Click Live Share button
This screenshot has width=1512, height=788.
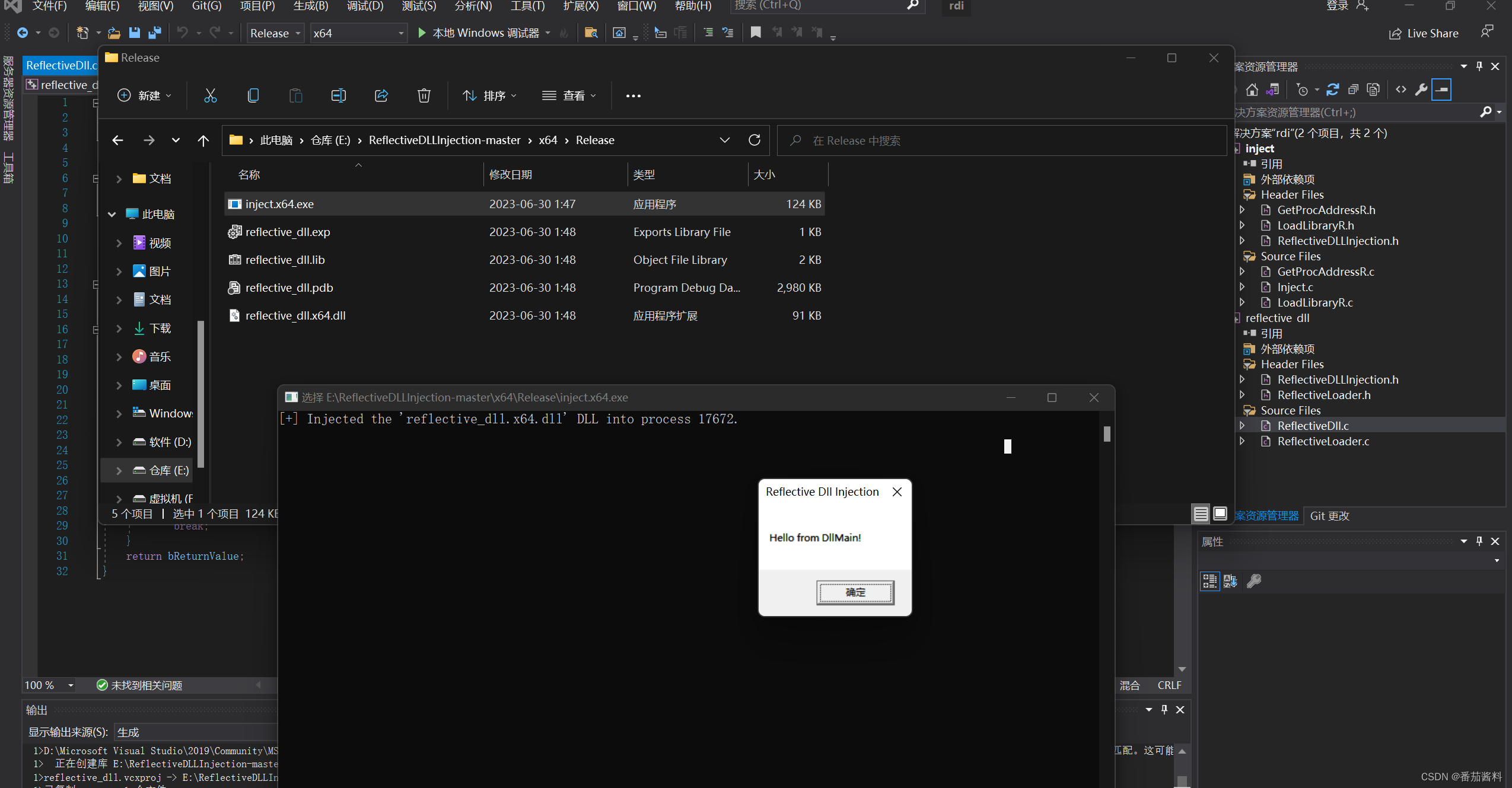coord(1424,33)
